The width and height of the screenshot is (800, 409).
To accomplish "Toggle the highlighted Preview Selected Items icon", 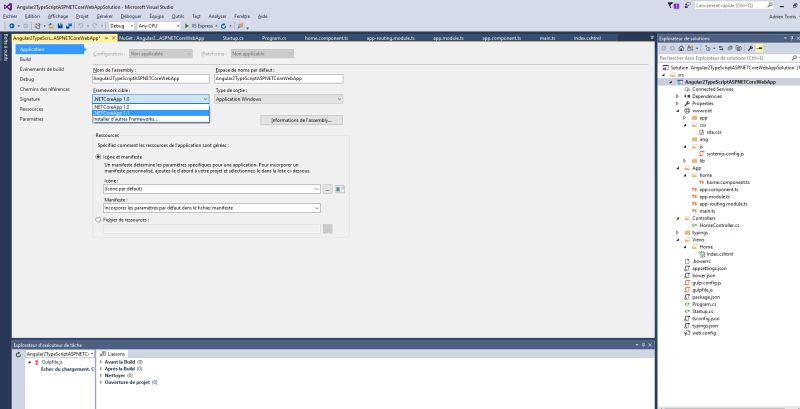I will pos(760,48).
